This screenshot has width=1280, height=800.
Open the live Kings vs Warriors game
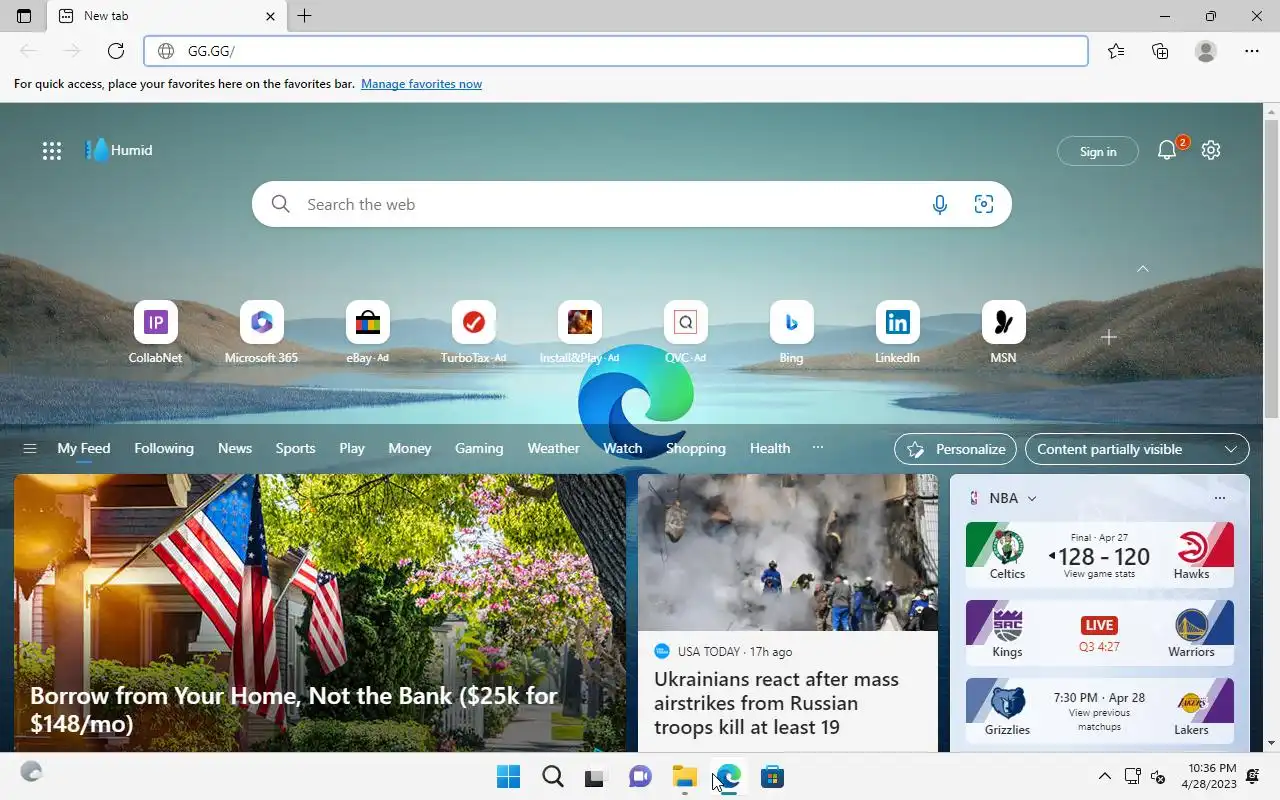click(x=1100, y=633)
